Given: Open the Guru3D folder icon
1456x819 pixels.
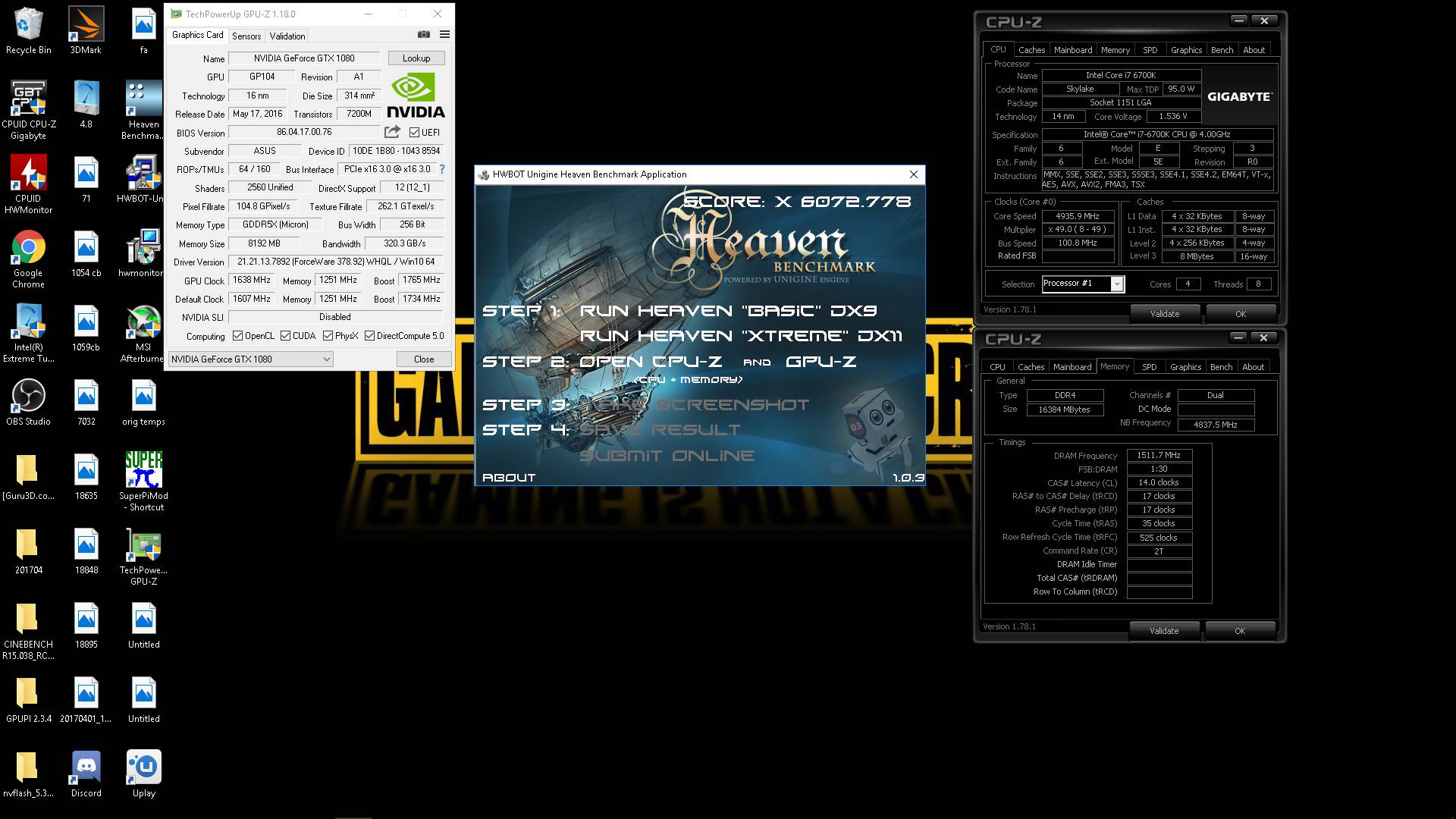Looking at the screenshot, I should tap(29, 476).
